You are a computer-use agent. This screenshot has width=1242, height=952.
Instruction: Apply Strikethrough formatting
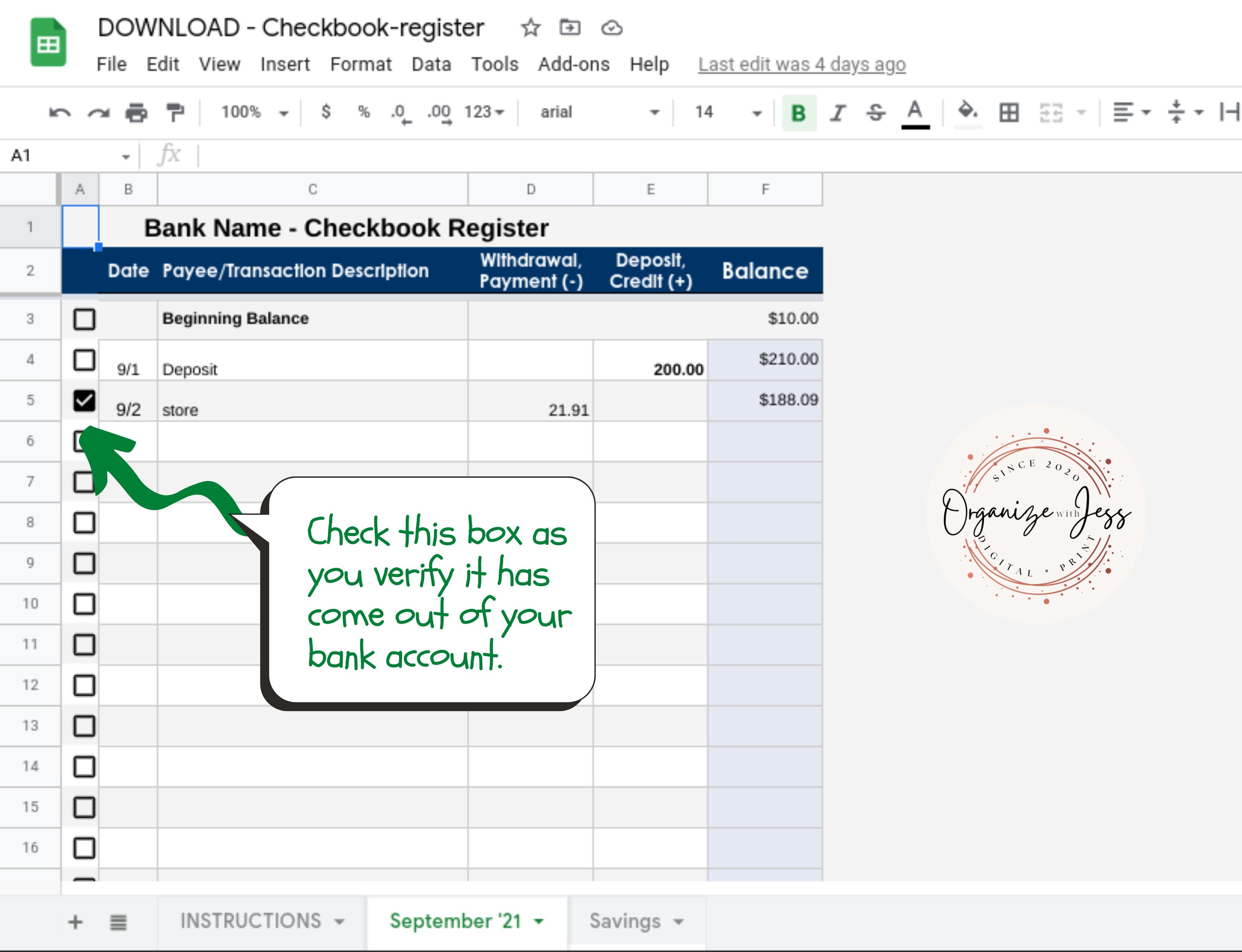pyautogui.click(x=876, y=112)
